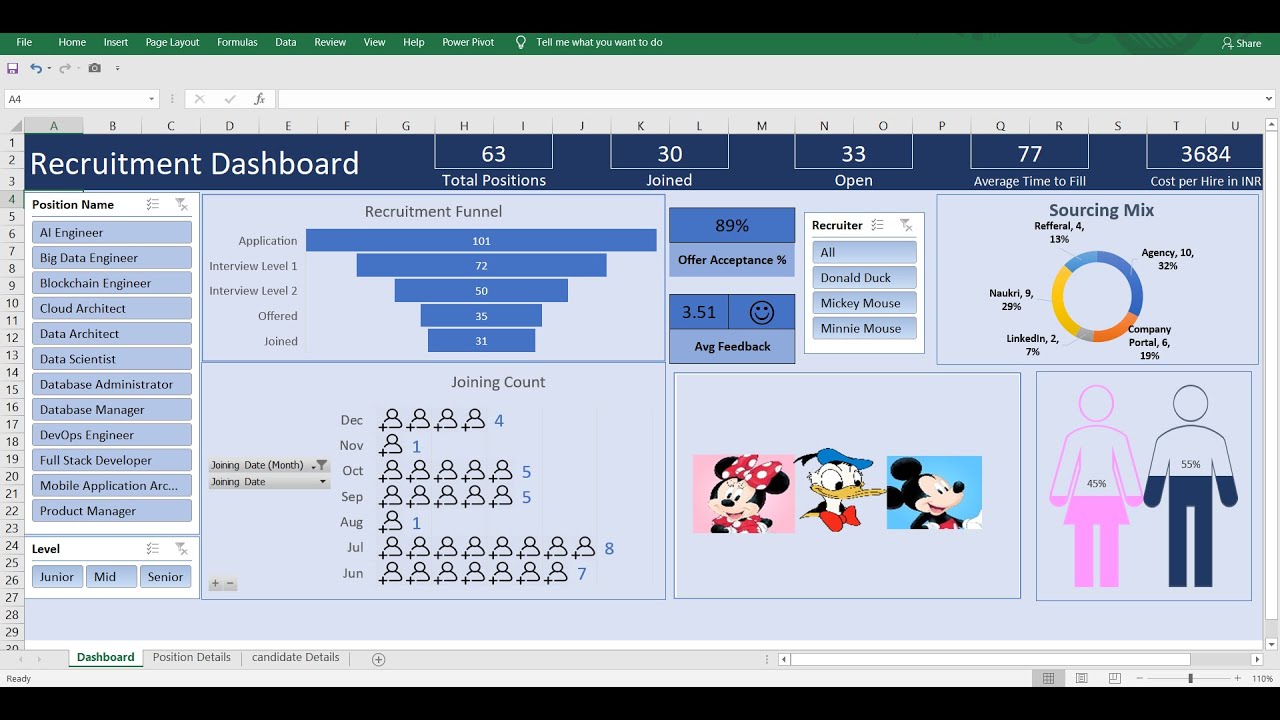Select Donald Duck recruiter slicer button

click(x=864, y=278)
